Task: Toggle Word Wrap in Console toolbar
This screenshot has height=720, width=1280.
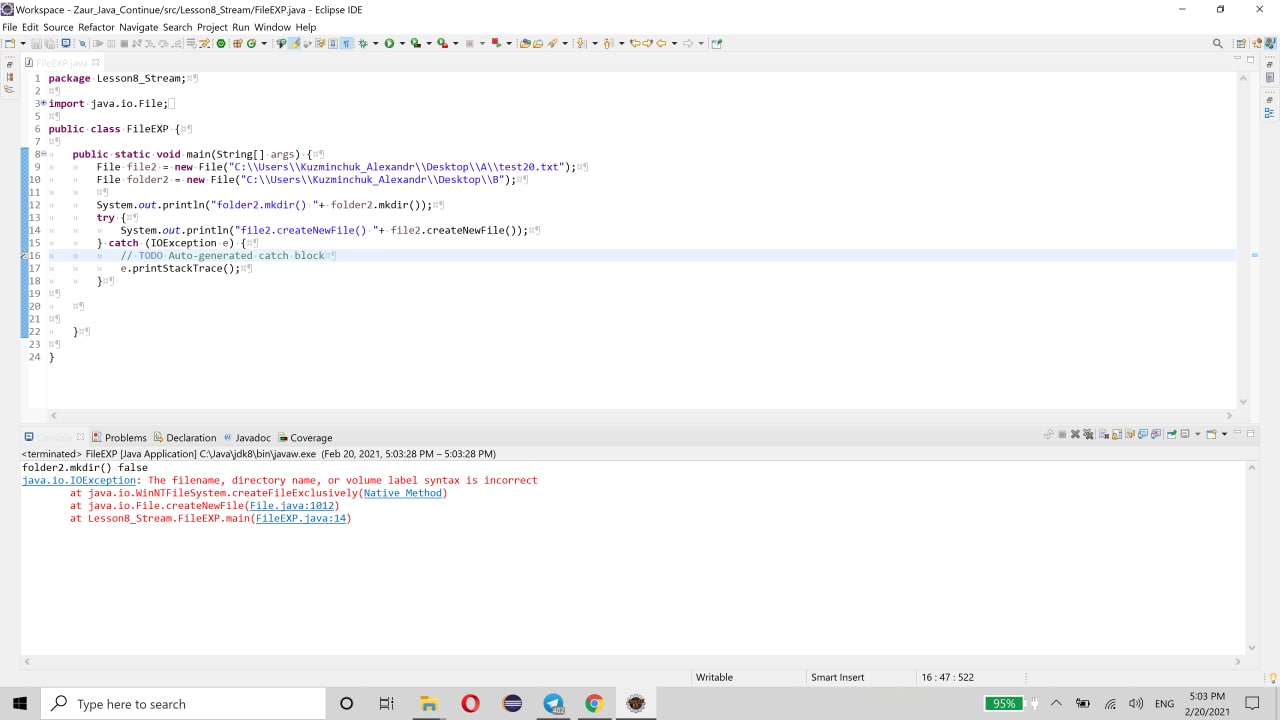Action: coord(1130,434)
